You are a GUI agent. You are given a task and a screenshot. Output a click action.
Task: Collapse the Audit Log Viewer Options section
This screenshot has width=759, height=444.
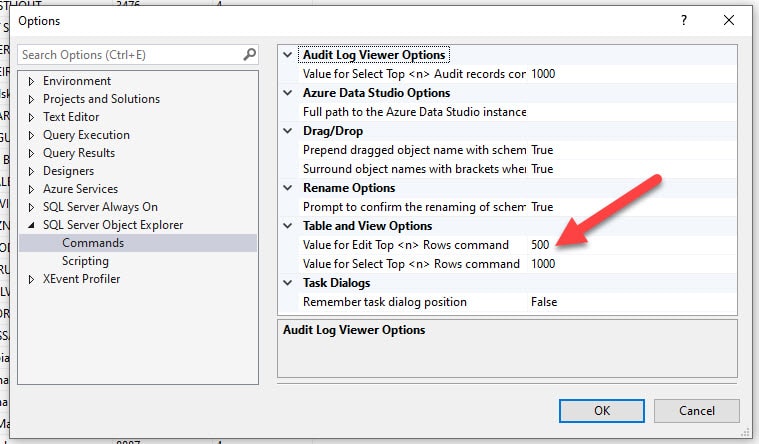coord(289,55)
